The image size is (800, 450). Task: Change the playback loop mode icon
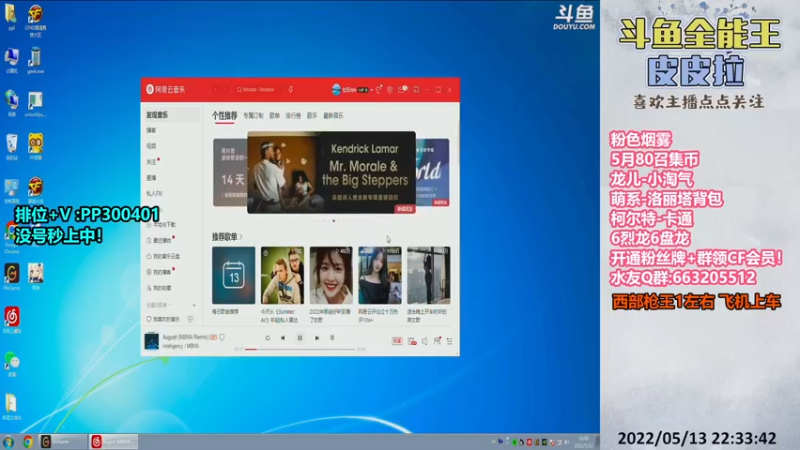tap(267, 338)
